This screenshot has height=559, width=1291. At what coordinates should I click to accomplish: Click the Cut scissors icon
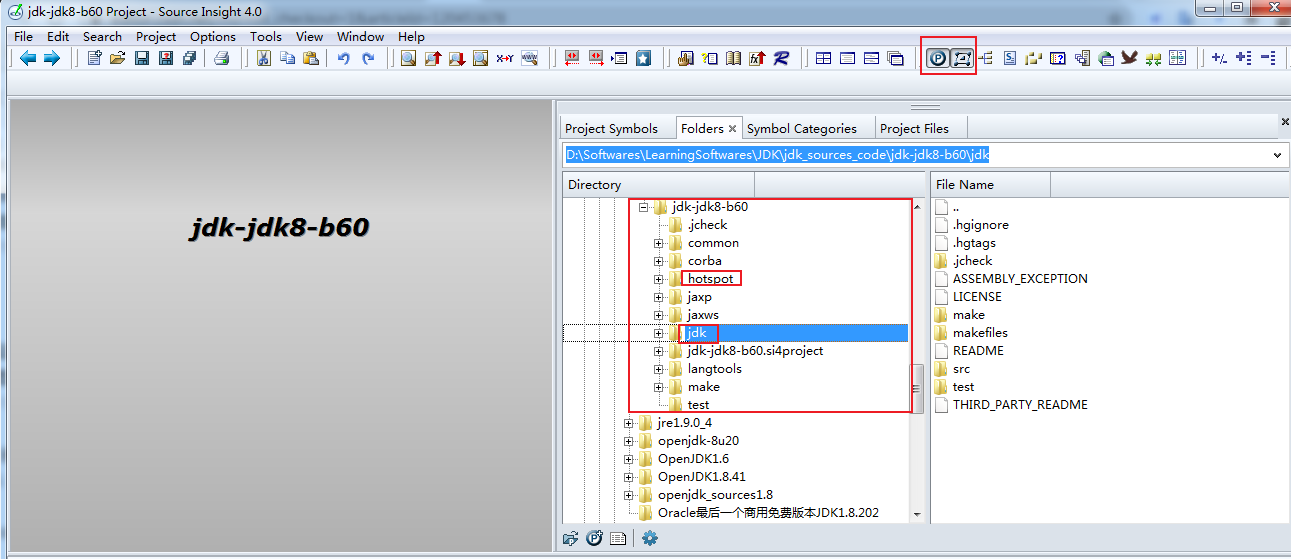[x=264, y=58]
